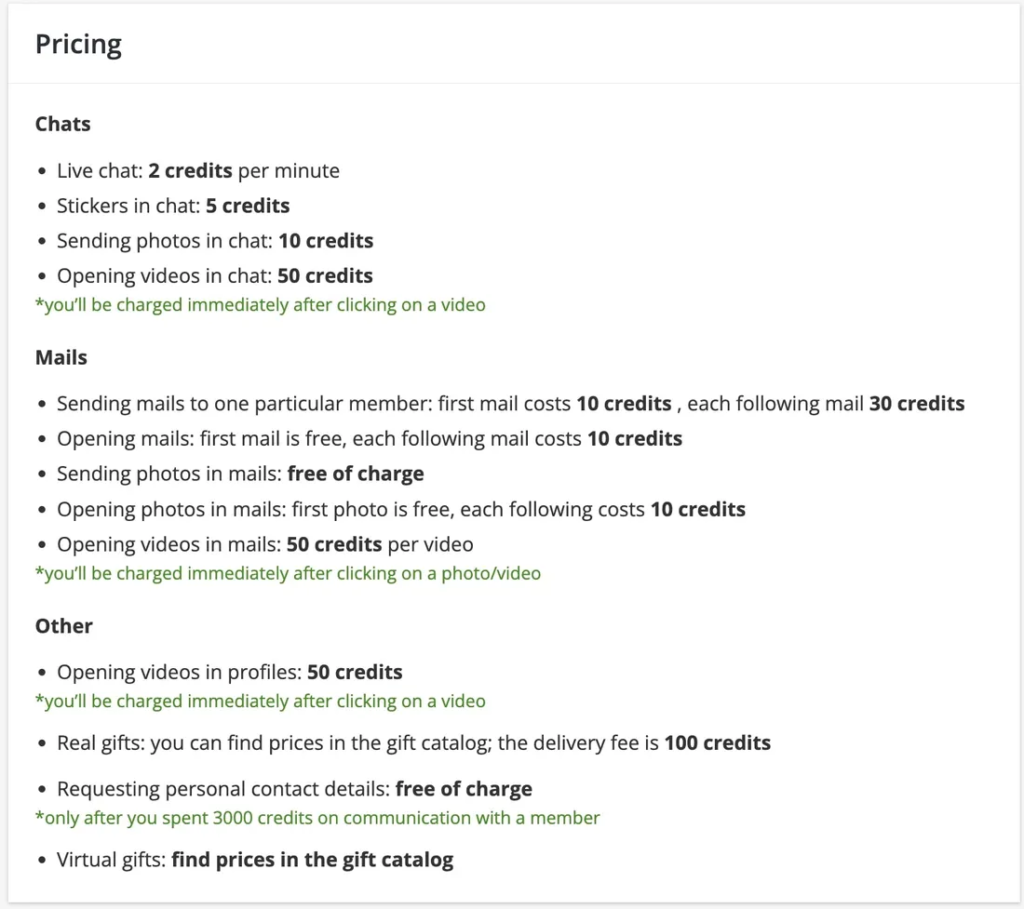Select the Stickers in chat 5 credits item
The width and height of the screenshot is (1024, 909).
tap(173, 206)
